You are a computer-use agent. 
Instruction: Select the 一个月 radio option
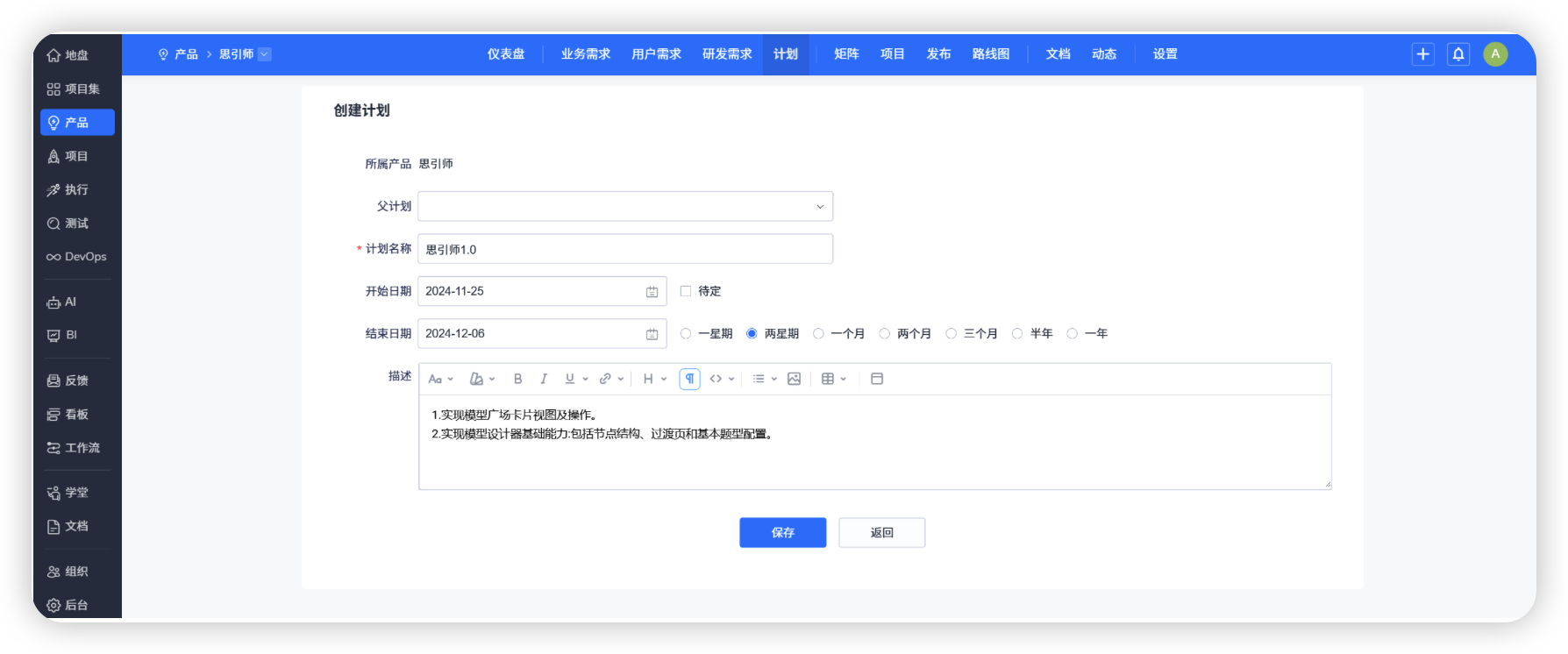point(818,333)
